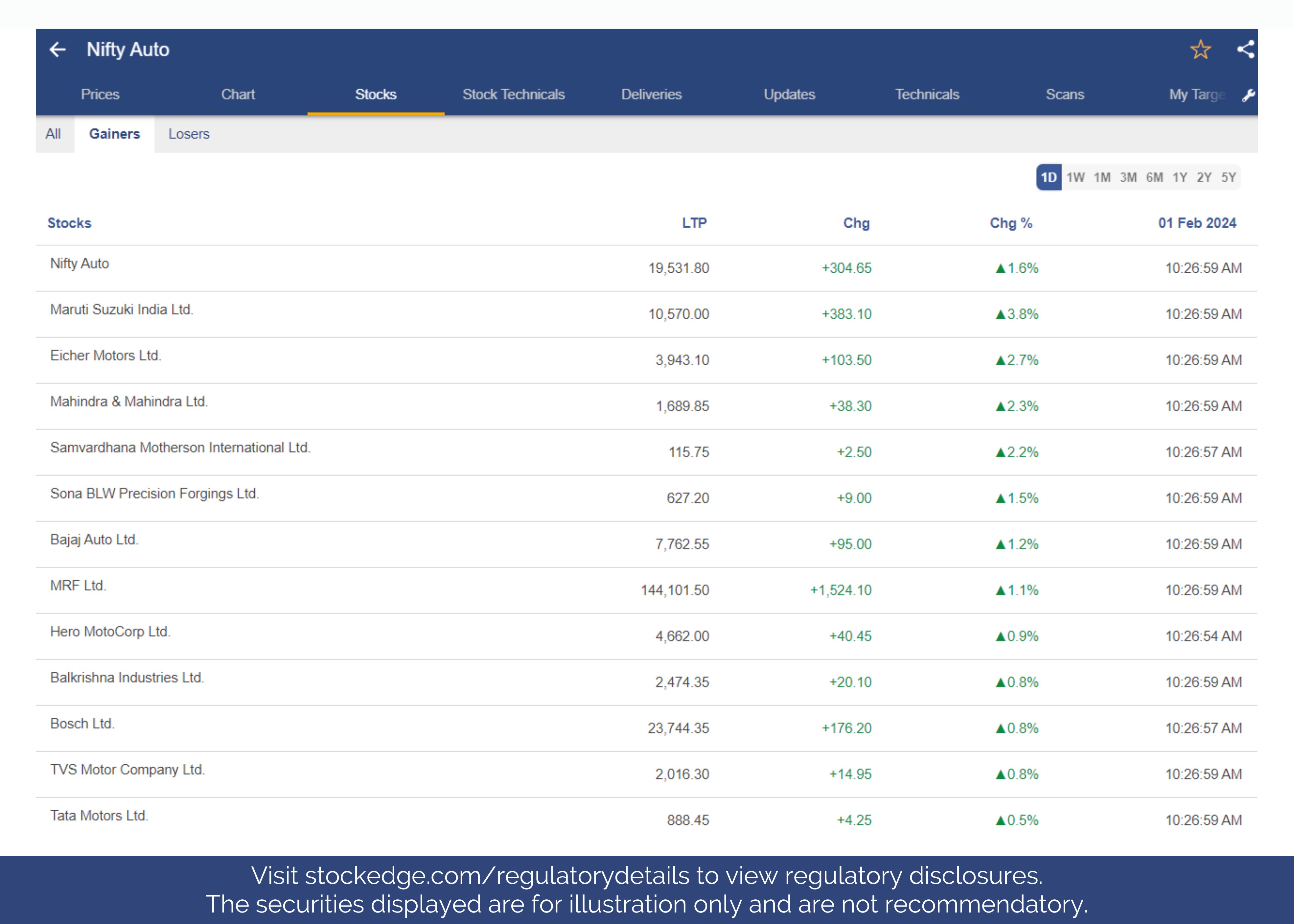
Task: Open Sona BLW Precision Forgings Ltd.
Action: point(646,499)
